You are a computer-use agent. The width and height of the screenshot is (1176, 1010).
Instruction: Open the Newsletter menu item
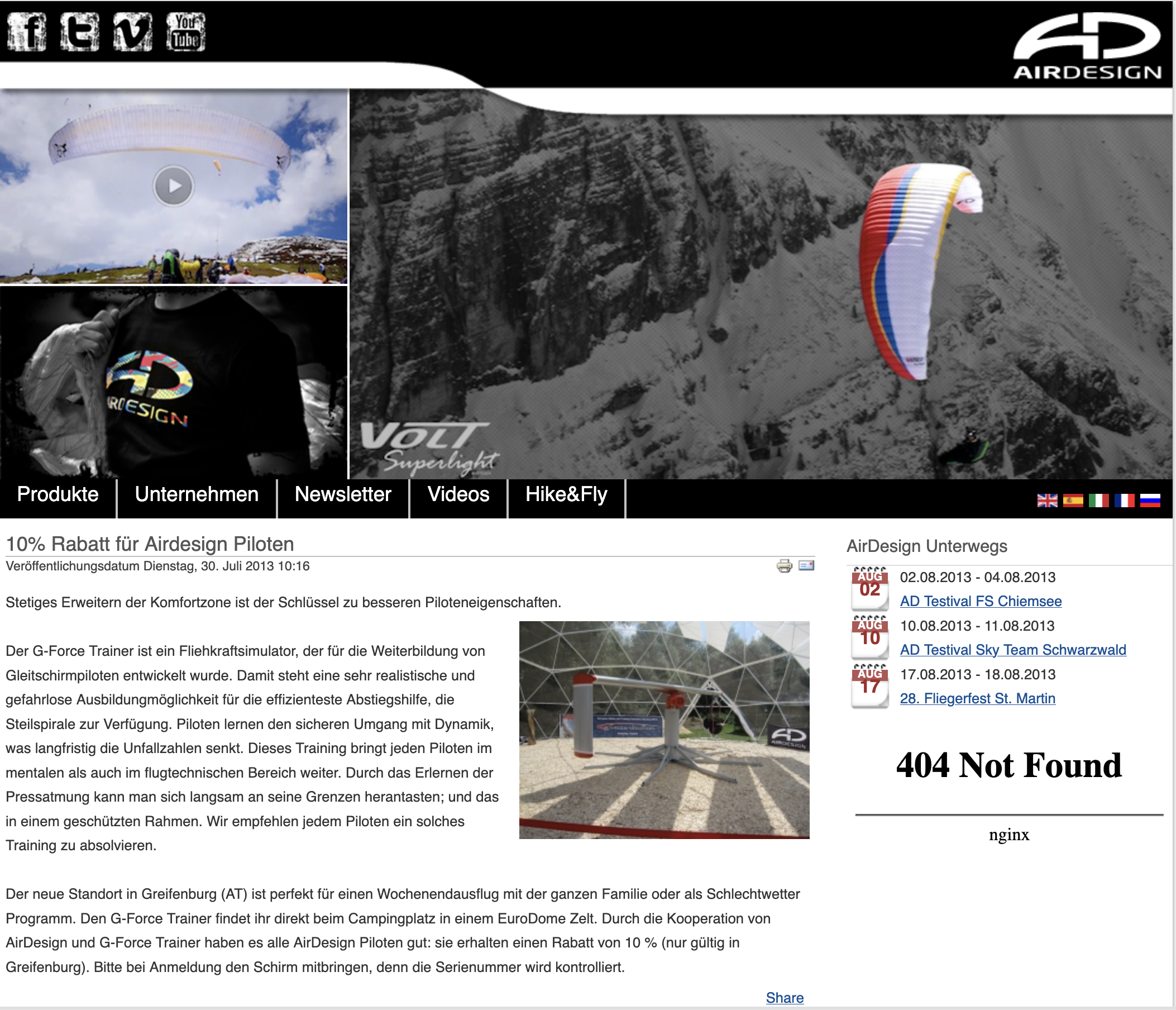pos(343,494)
